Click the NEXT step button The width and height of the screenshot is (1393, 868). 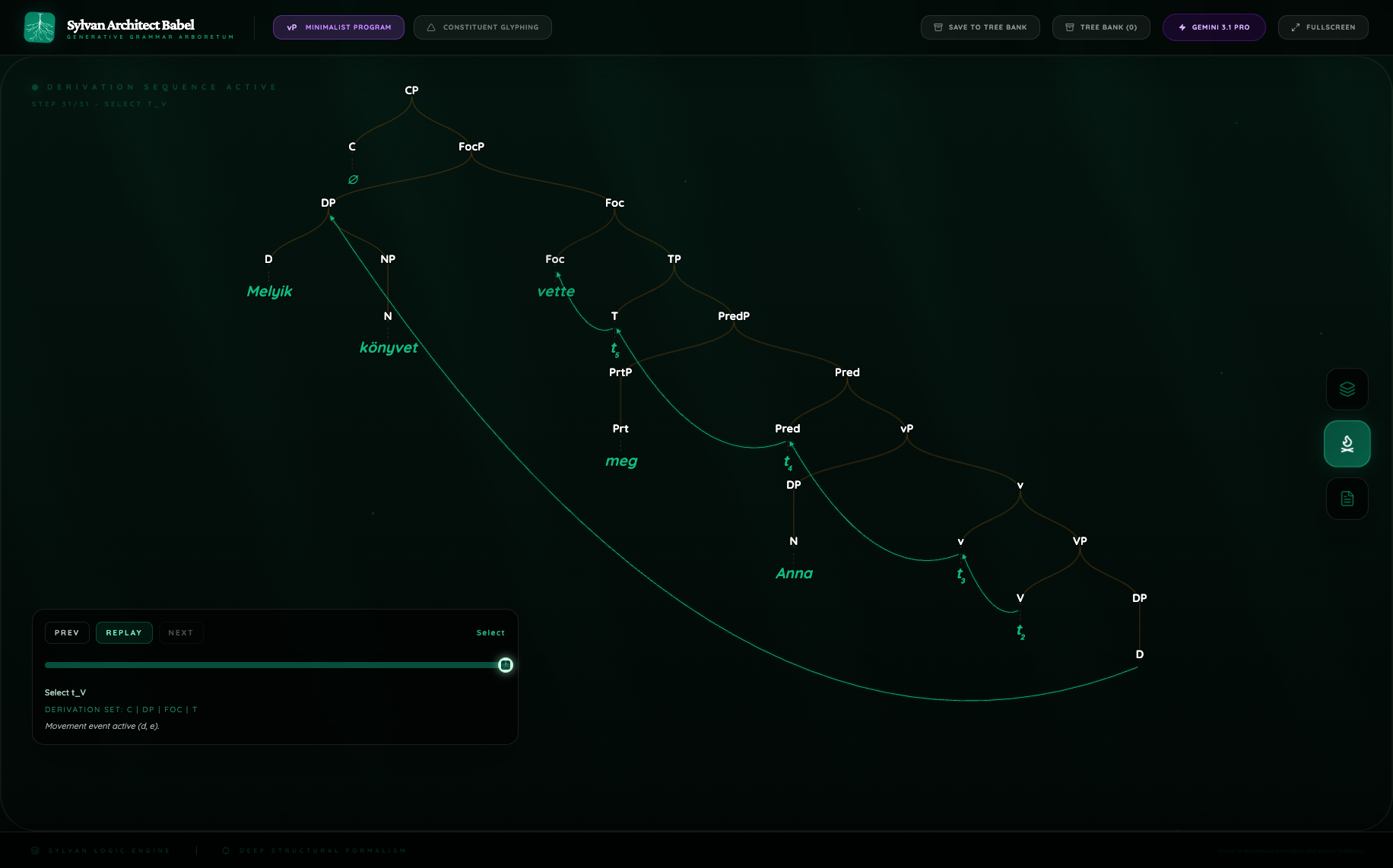[x=180, y=632]
